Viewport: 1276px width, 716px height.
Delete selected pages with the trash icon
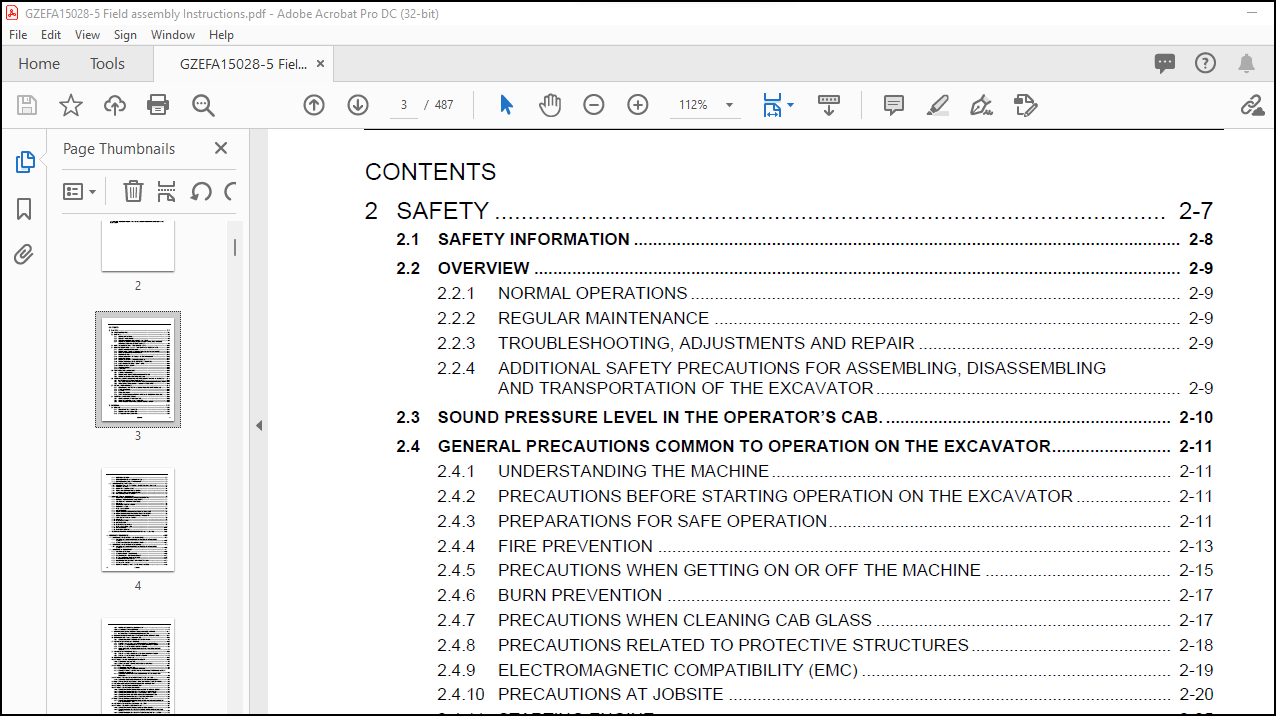133,191
